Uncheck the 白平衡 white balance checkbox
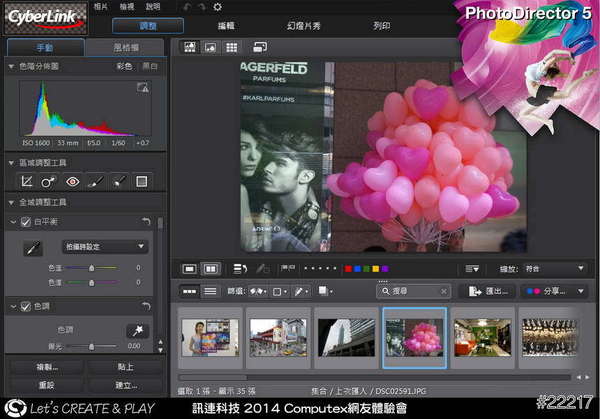 click(x=25, y=221)
